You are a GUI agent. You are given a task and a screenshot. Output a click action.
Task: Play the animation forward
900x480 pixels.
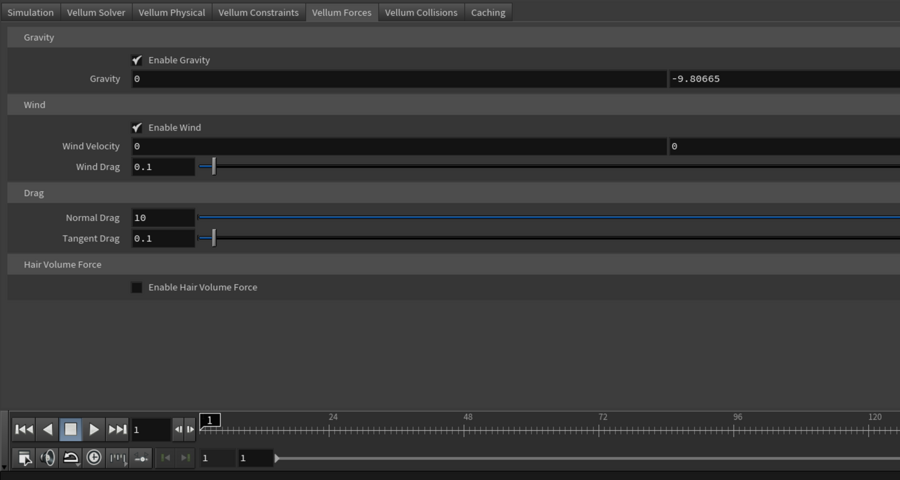tap(94, 429)
